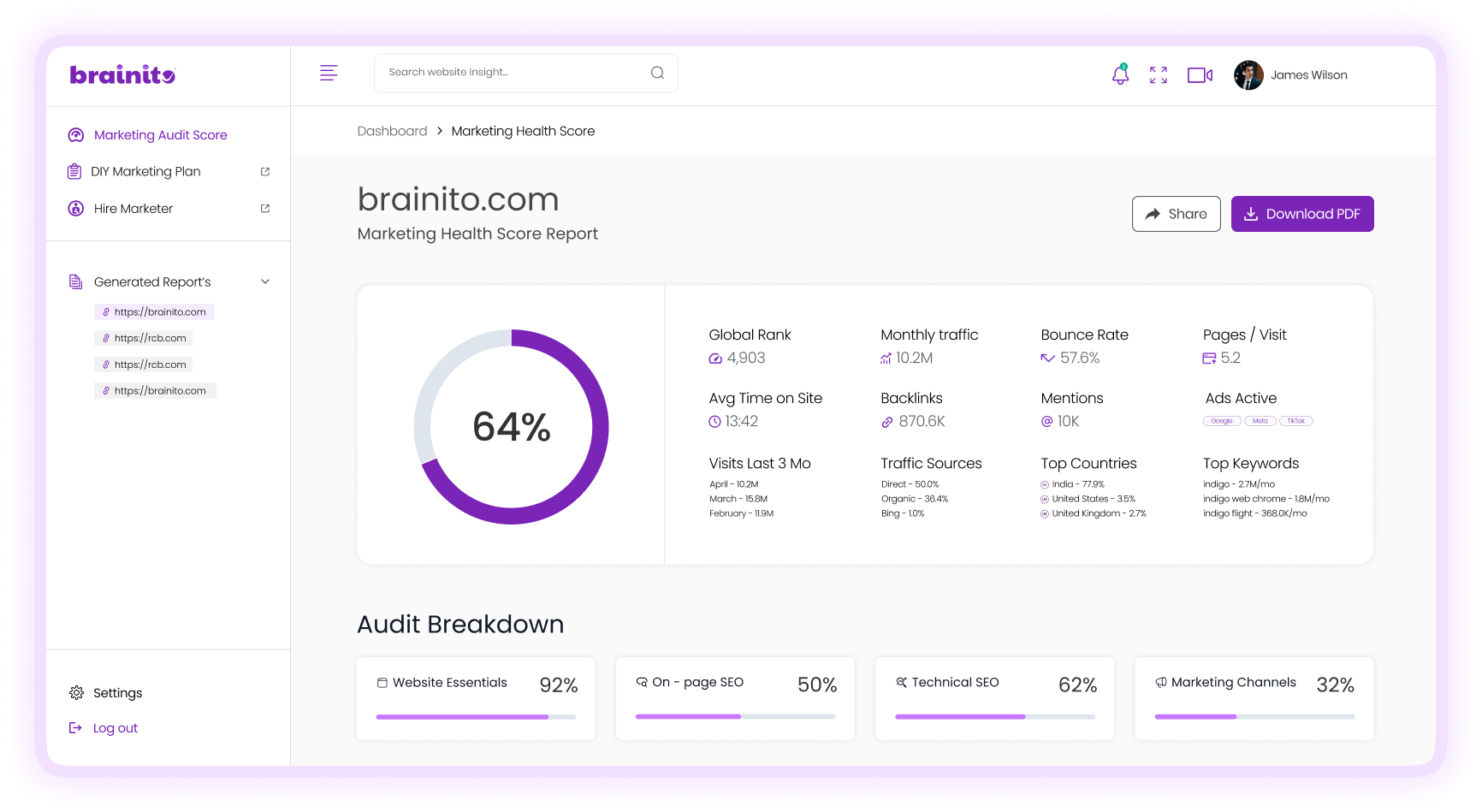This screenshot has height=812, width=1482.
Task: Collapse Generated Report's chevron
Action: point(265,282)
